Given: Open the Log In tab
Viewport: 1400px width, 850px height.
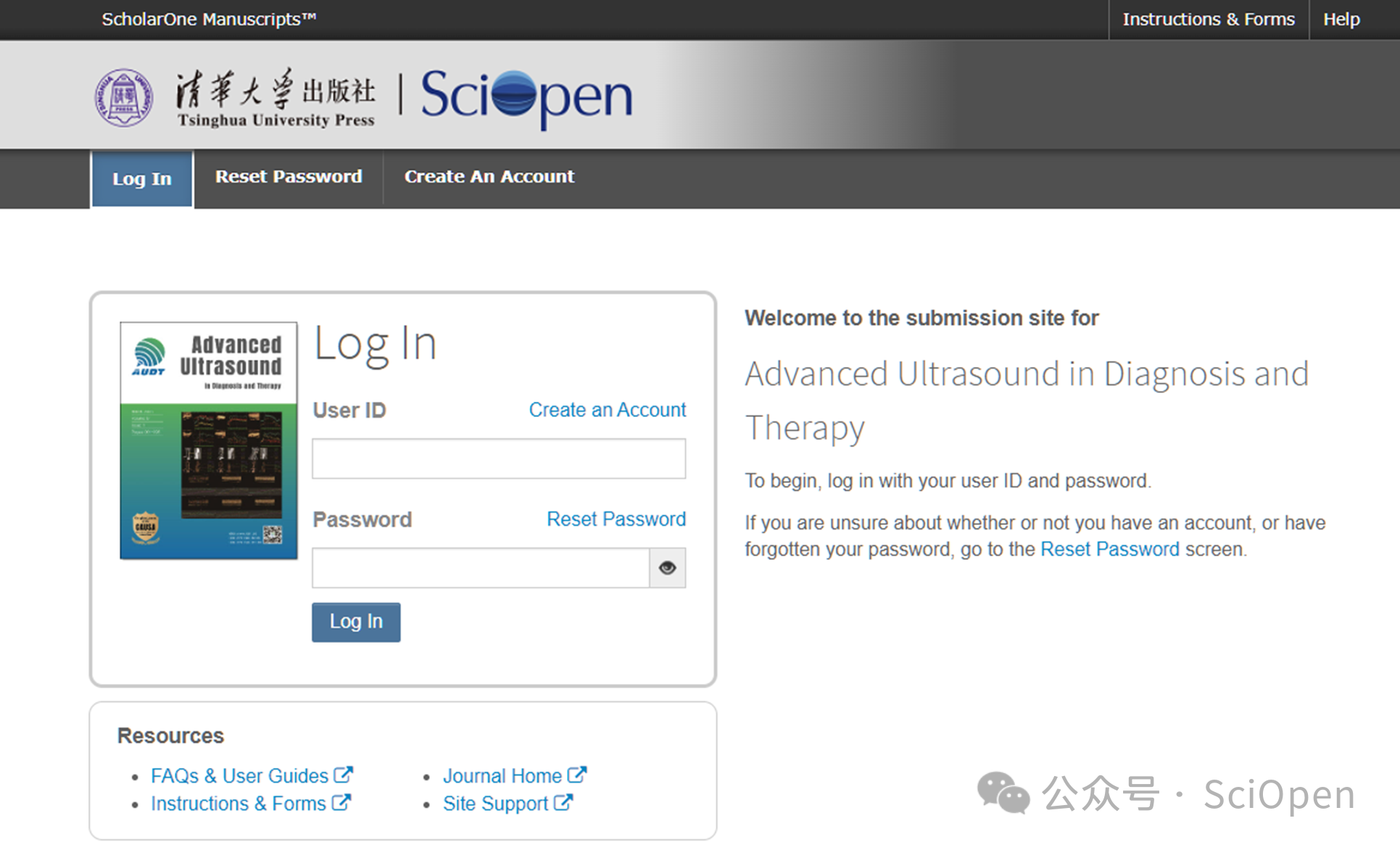Looking at the screenshot, I should (142, 178).
